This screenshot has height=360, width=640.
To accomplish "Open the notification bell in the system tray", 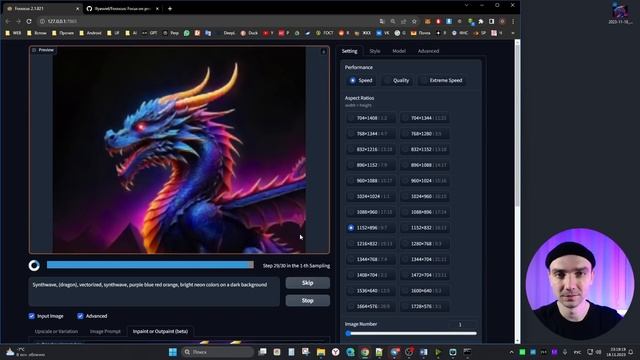I will [x=631, y=352].
